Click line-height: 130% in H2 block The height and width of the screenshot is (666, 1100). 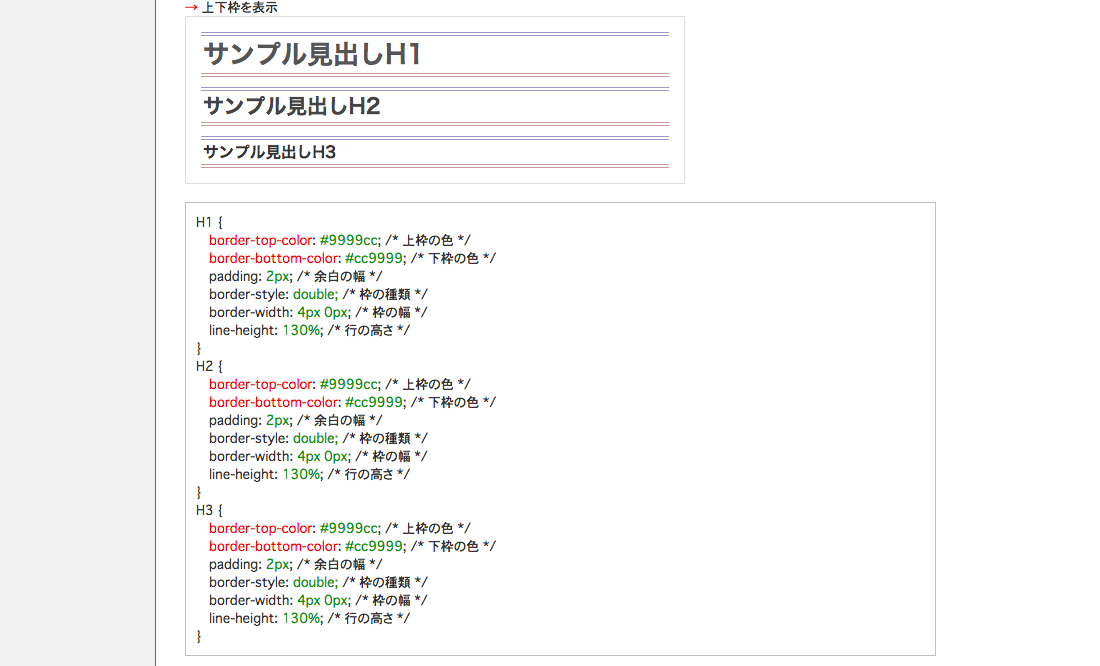tap(309, 474)
